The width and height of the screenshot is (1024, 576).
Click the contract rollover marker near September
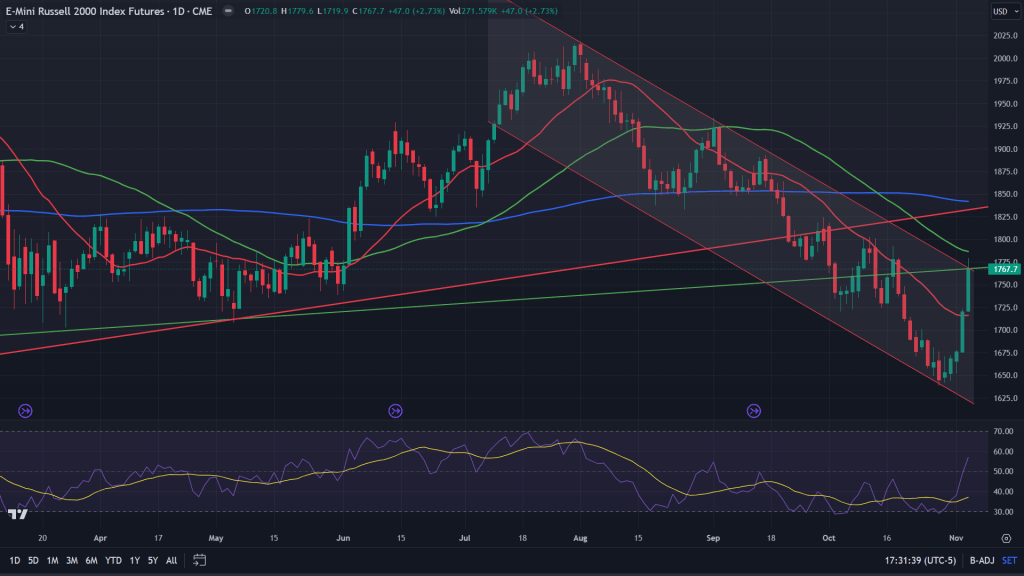[x=754, y=410]
